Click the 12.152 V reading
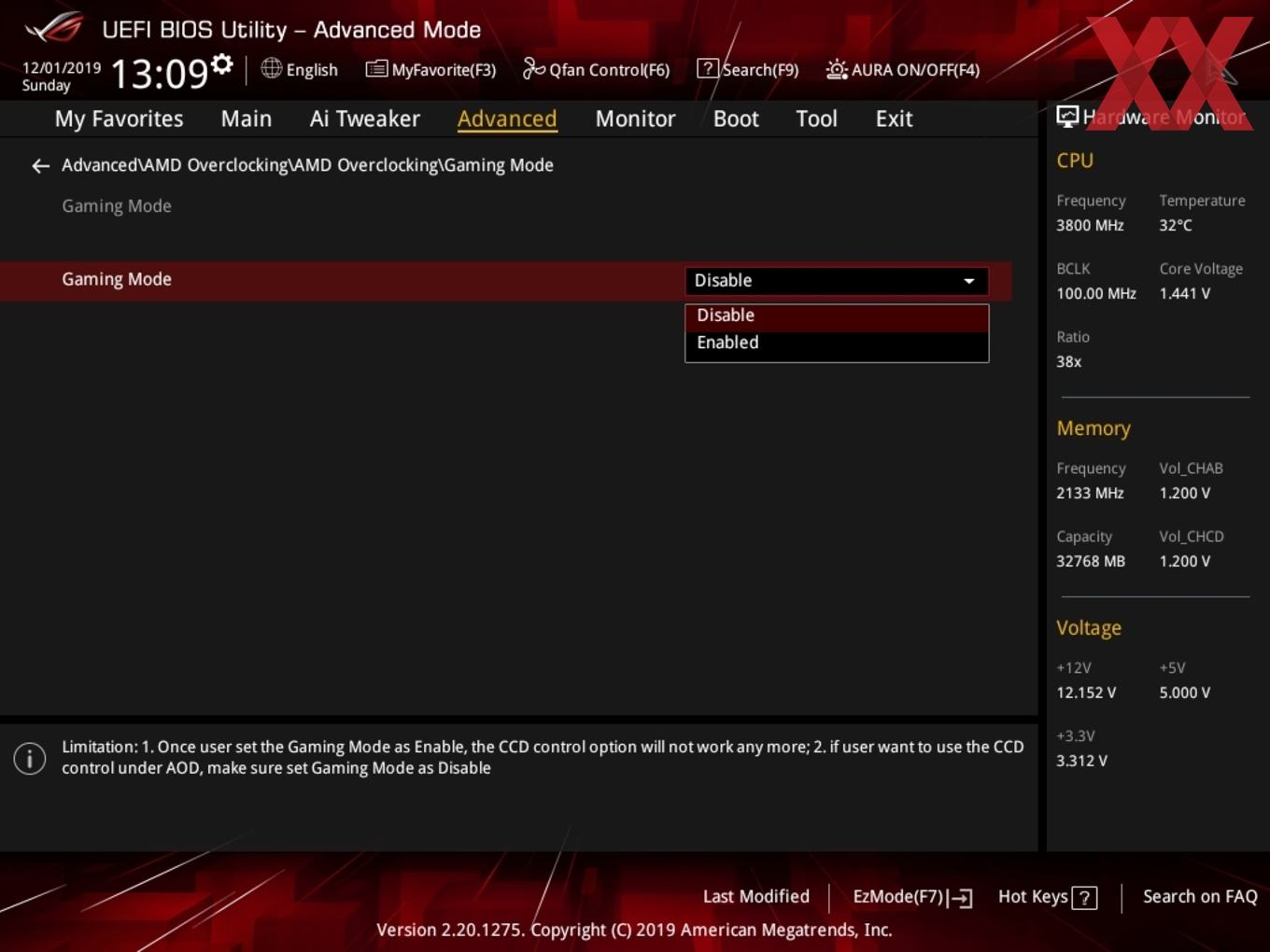Screen dimensions: 1270x952 pos(1086,693)
